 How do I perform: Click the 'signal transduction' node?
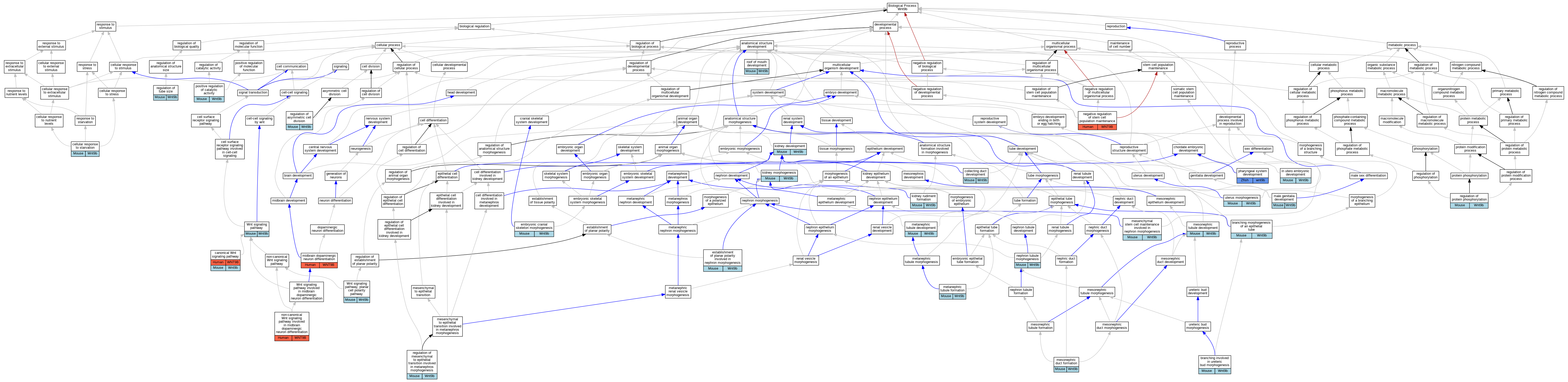253,92
